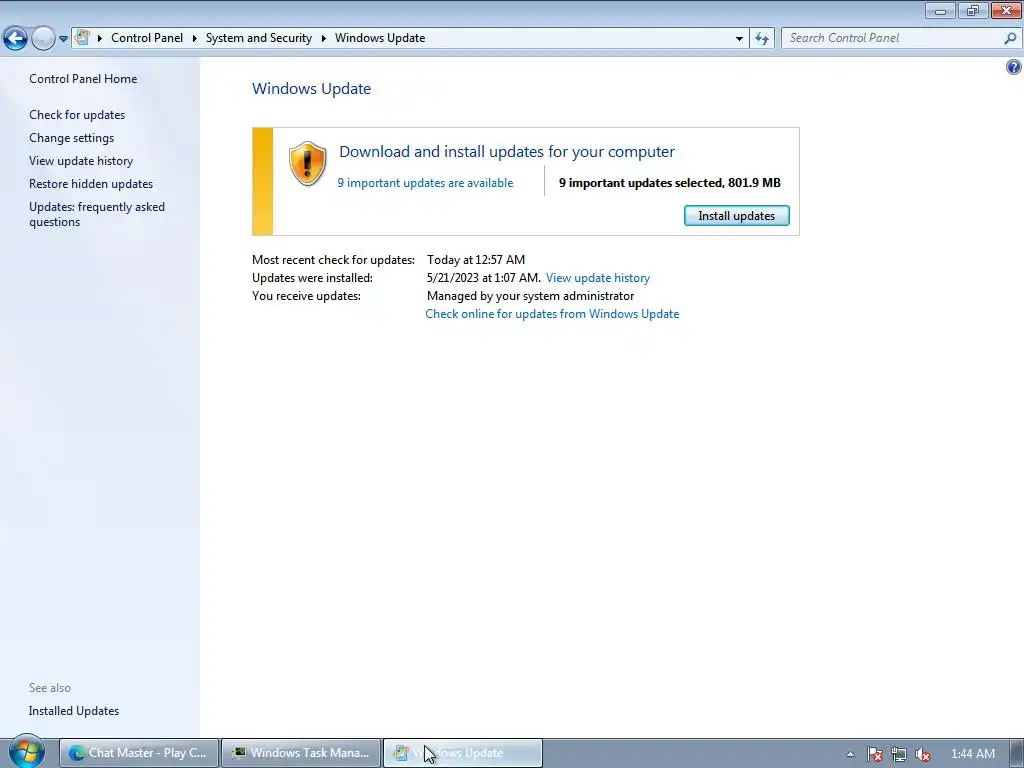The height and width of the screenshot is (768, 1024).
Task: Click Managed by your system administrator text
Action: coord(530,296)
